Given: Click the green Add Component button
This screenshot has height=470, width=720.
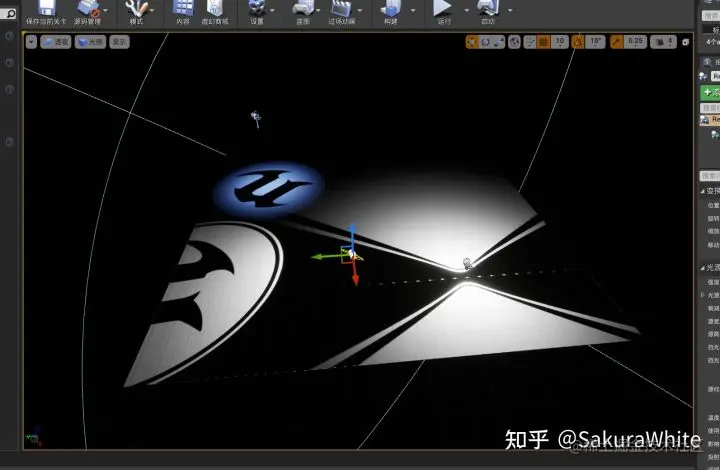Looking at the screenshot, I should [710, 92].
